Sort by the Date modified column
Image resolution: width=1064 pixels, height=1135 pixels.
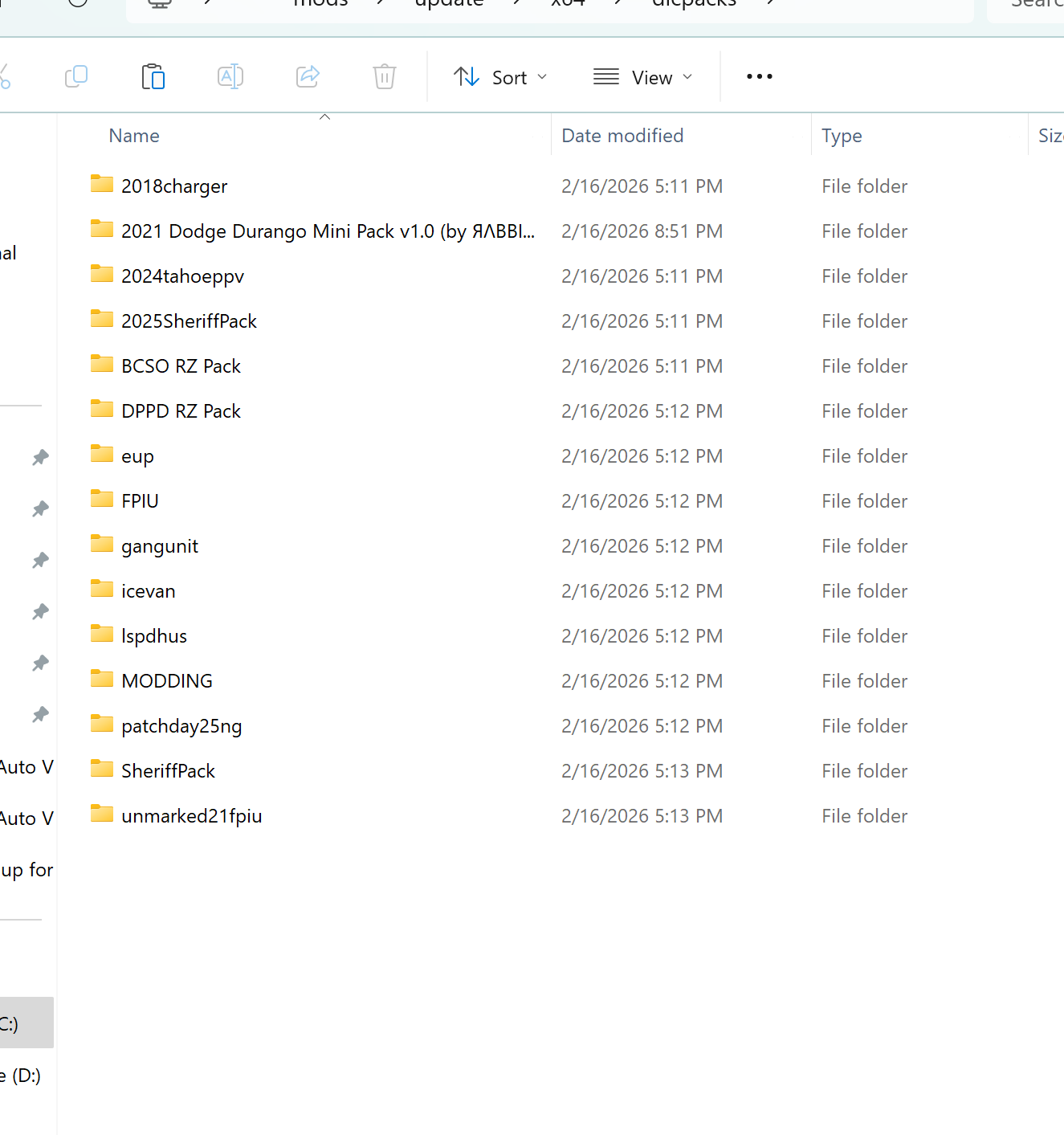[x=622, y=136]
